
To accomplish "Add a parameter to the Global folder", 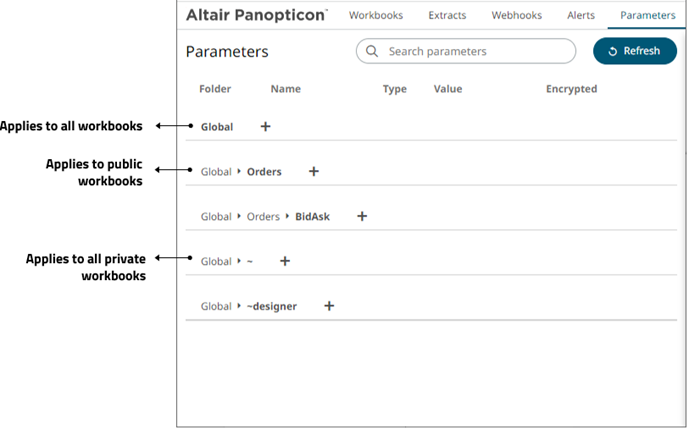I will [x=265, y=126].
